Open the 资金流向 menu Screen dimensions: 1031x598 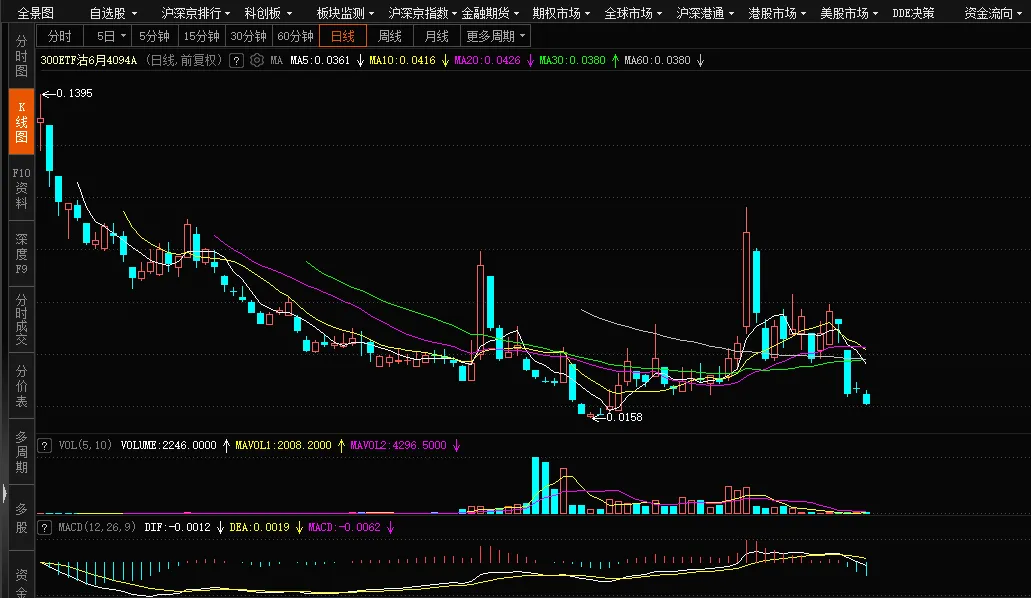point(994,13)
